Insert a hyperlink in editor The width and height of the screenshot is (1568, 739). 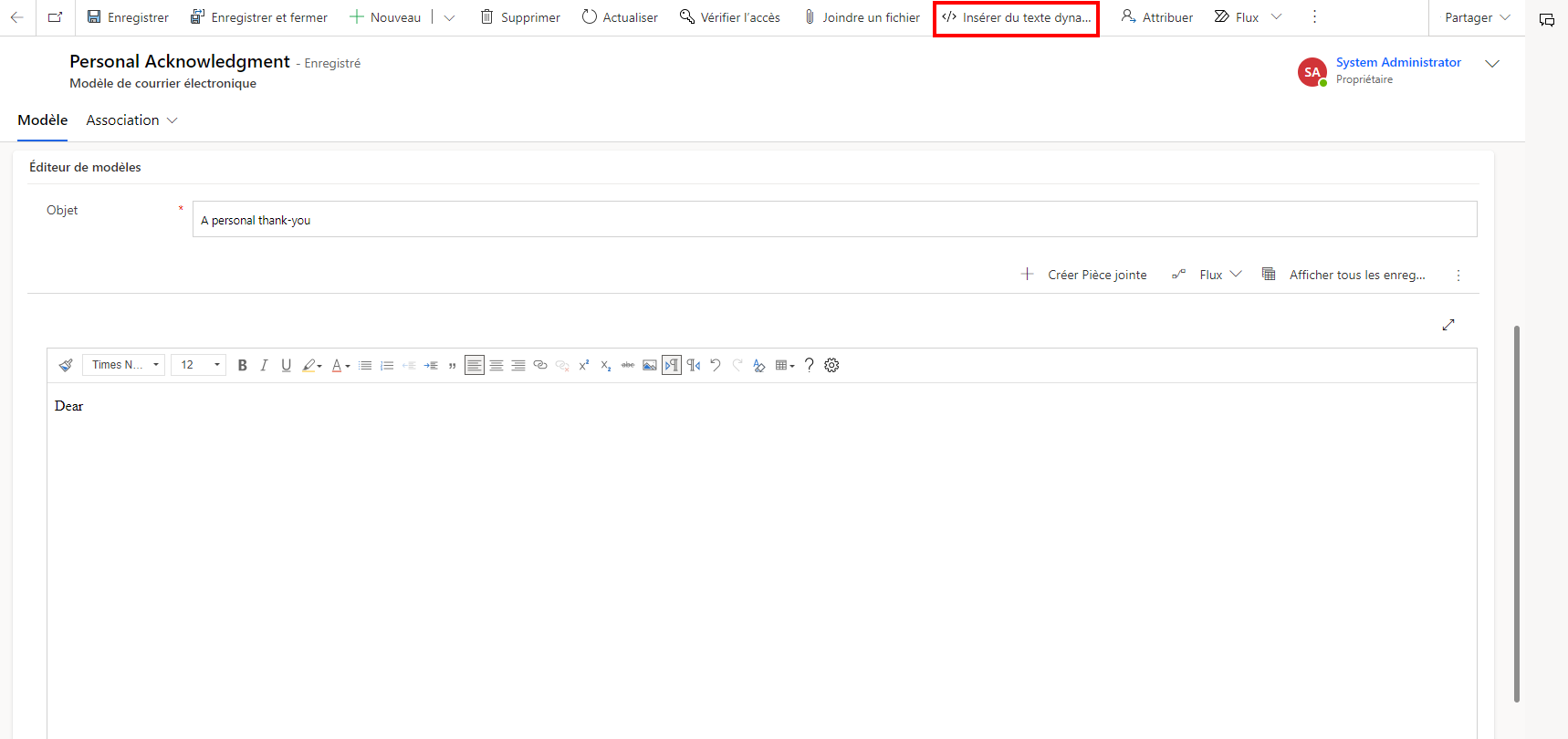point(540,365)
